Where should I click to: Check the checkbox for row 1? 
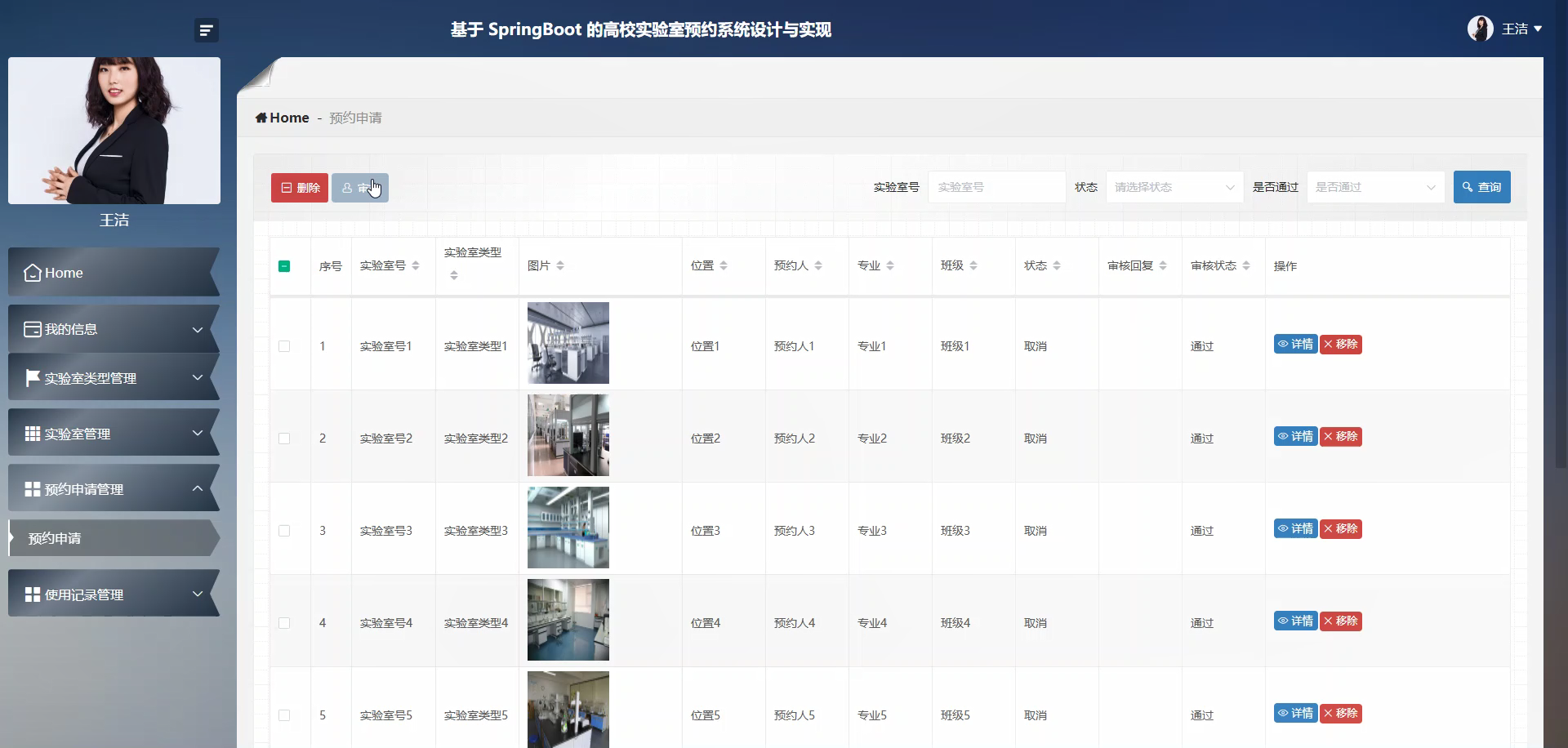point(284,346)
